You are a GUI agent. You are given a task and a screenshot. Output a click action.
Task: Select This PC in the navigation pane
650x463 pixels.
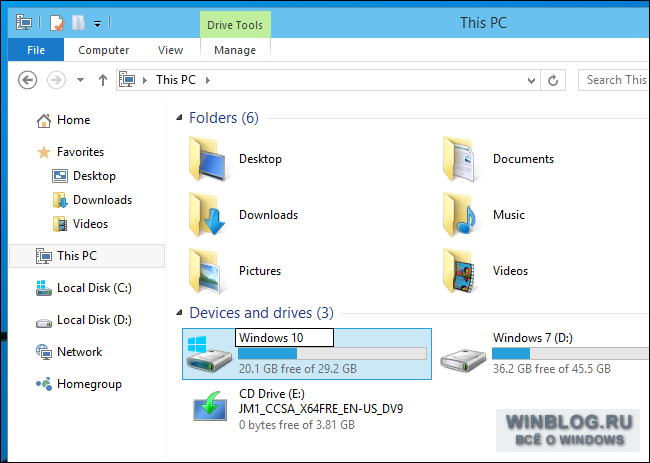coord(87,256)
